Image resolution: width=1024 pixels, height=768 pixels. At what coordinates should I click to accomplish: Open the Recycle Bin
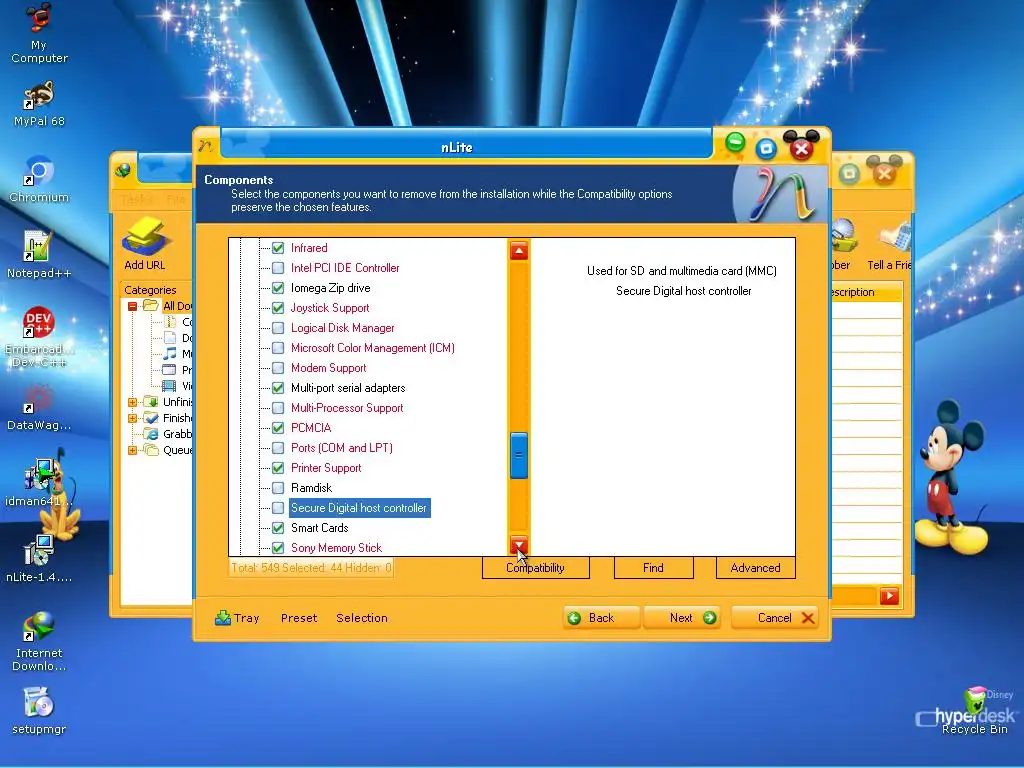point(974,712)
